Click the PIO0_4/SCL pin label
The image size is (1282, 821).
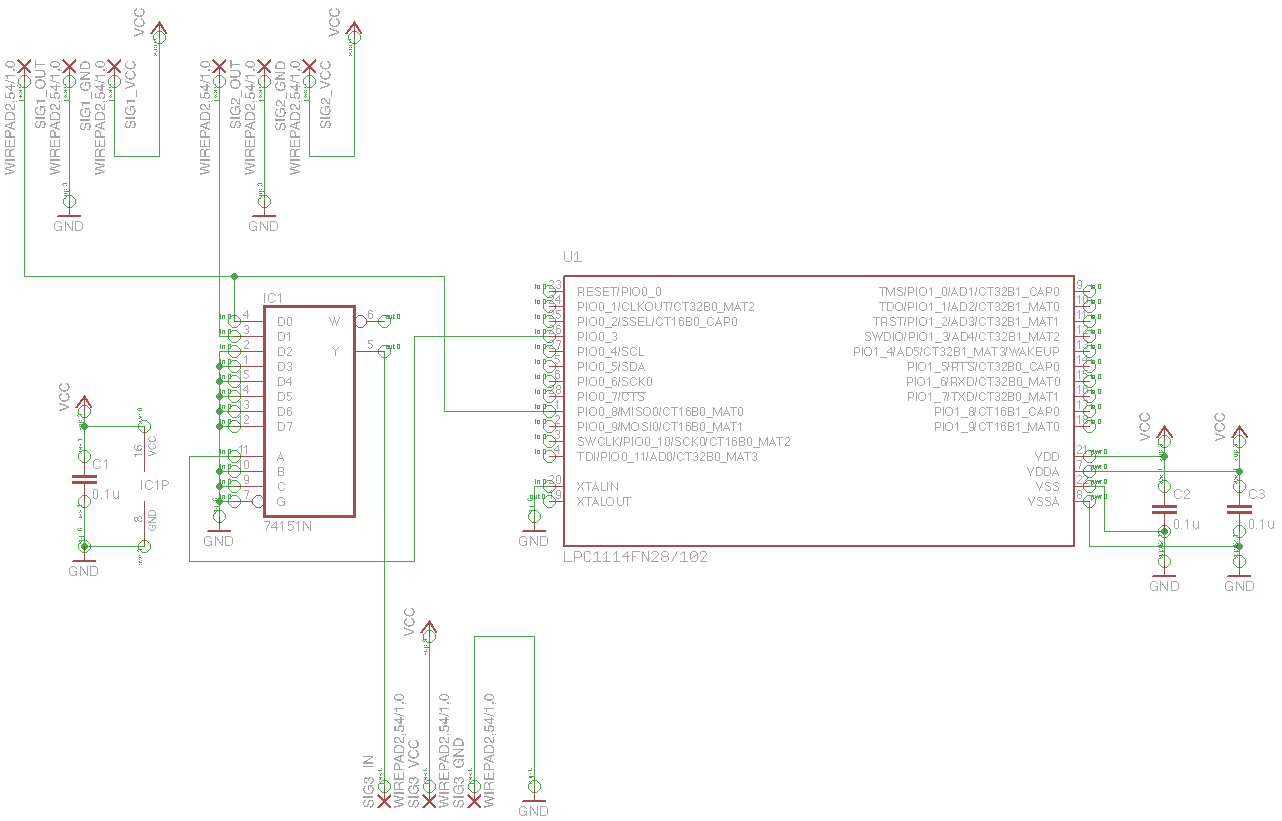click(x=611, y=352)
